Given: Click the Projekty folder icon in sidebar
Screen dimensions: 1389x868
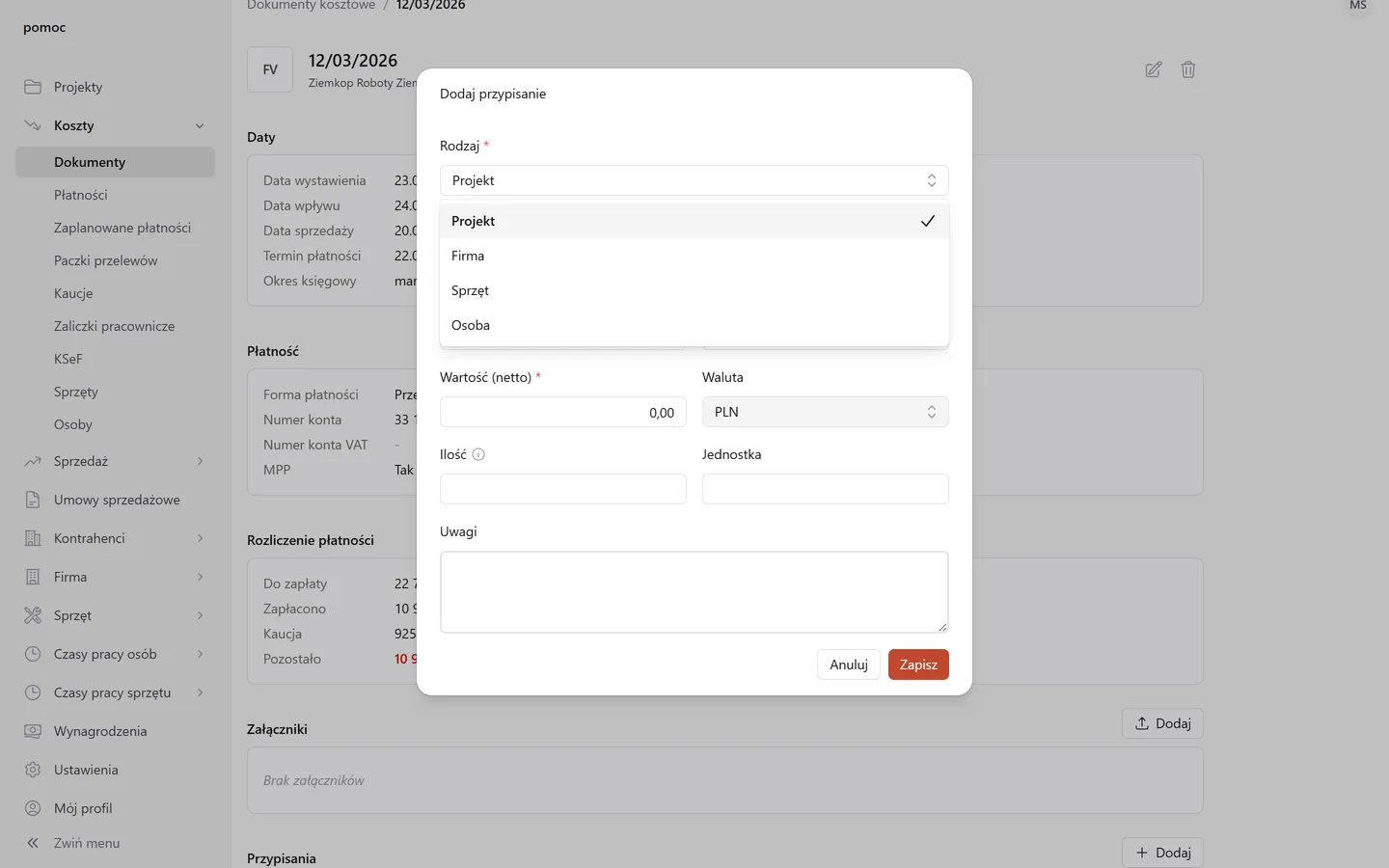Looking at the screenshot, I should [33, 87].
